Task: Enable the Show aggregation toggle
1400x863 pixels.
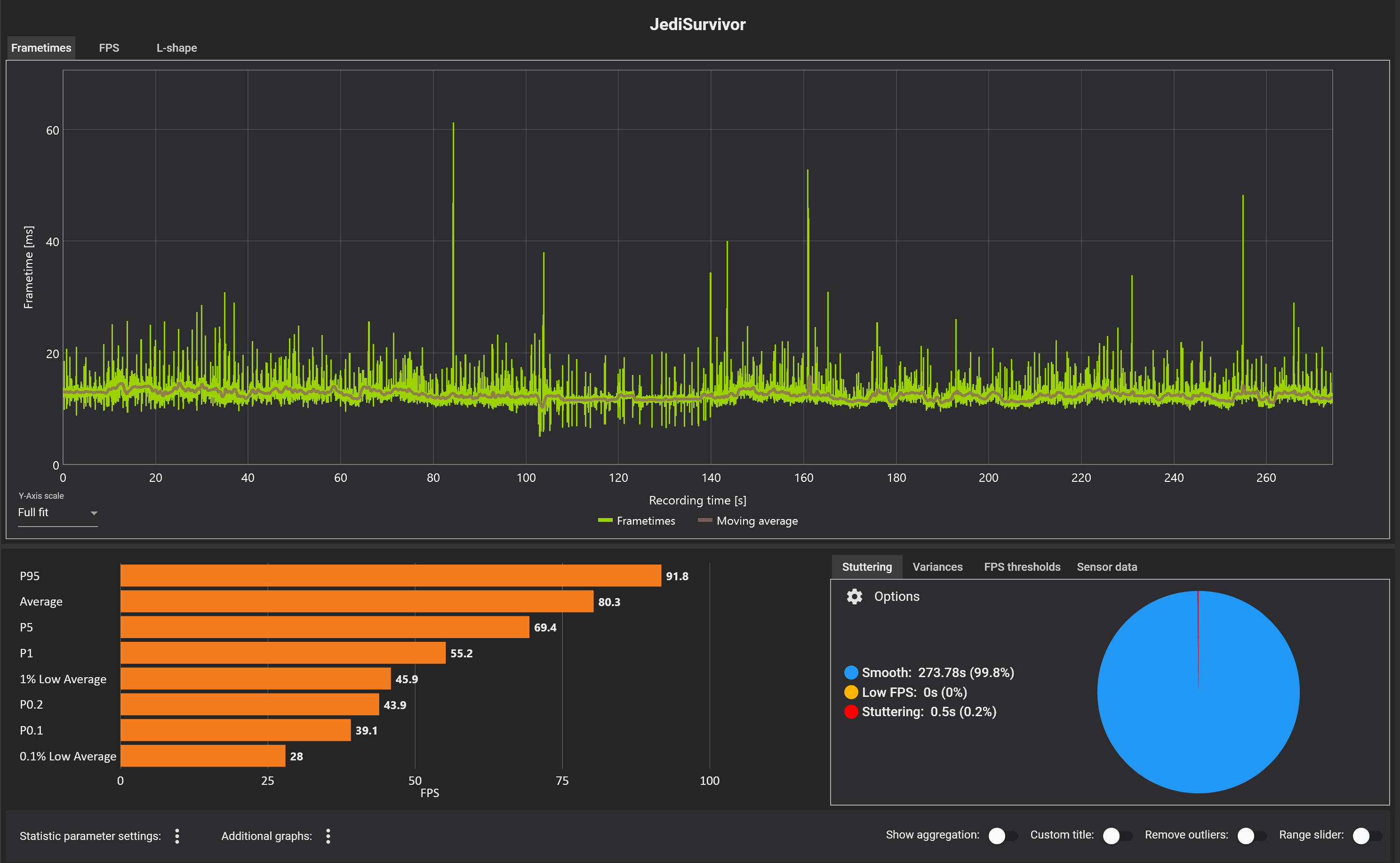Action: pyautogui.click(x=1002, y=836)
